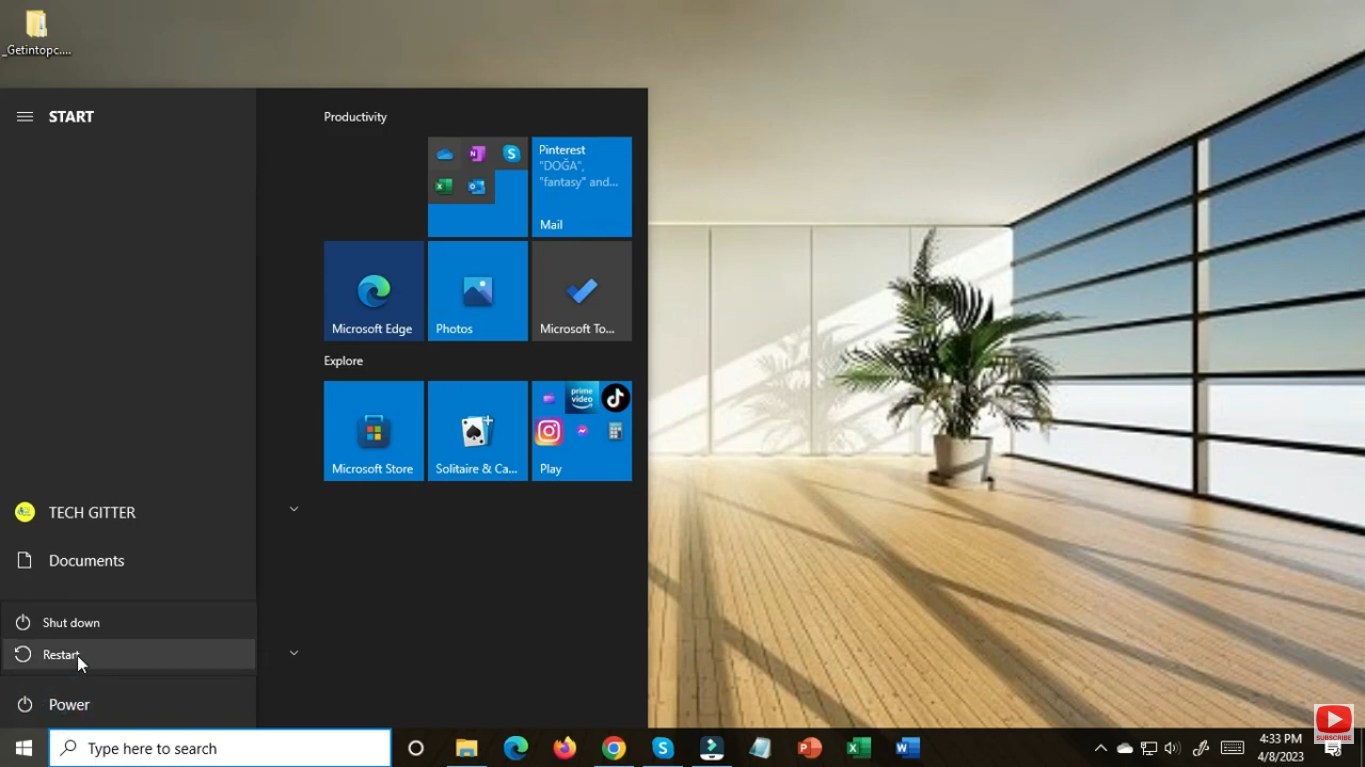The image size is (1365, 767).
Task: Collapse the Explore group chevron
Action: (293, 652)
